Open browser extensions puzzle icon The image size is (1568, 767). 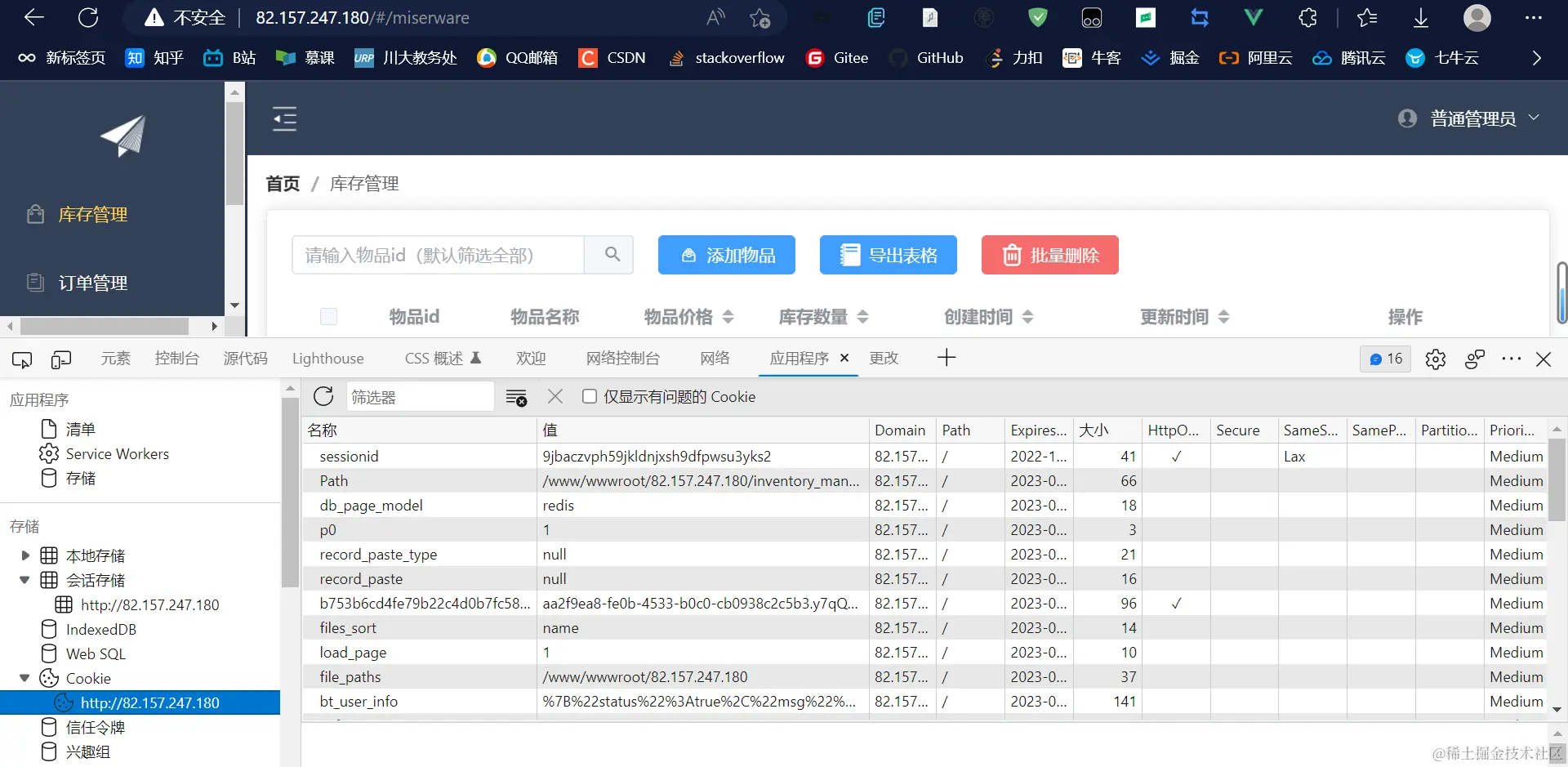(x=1307, y=17)
